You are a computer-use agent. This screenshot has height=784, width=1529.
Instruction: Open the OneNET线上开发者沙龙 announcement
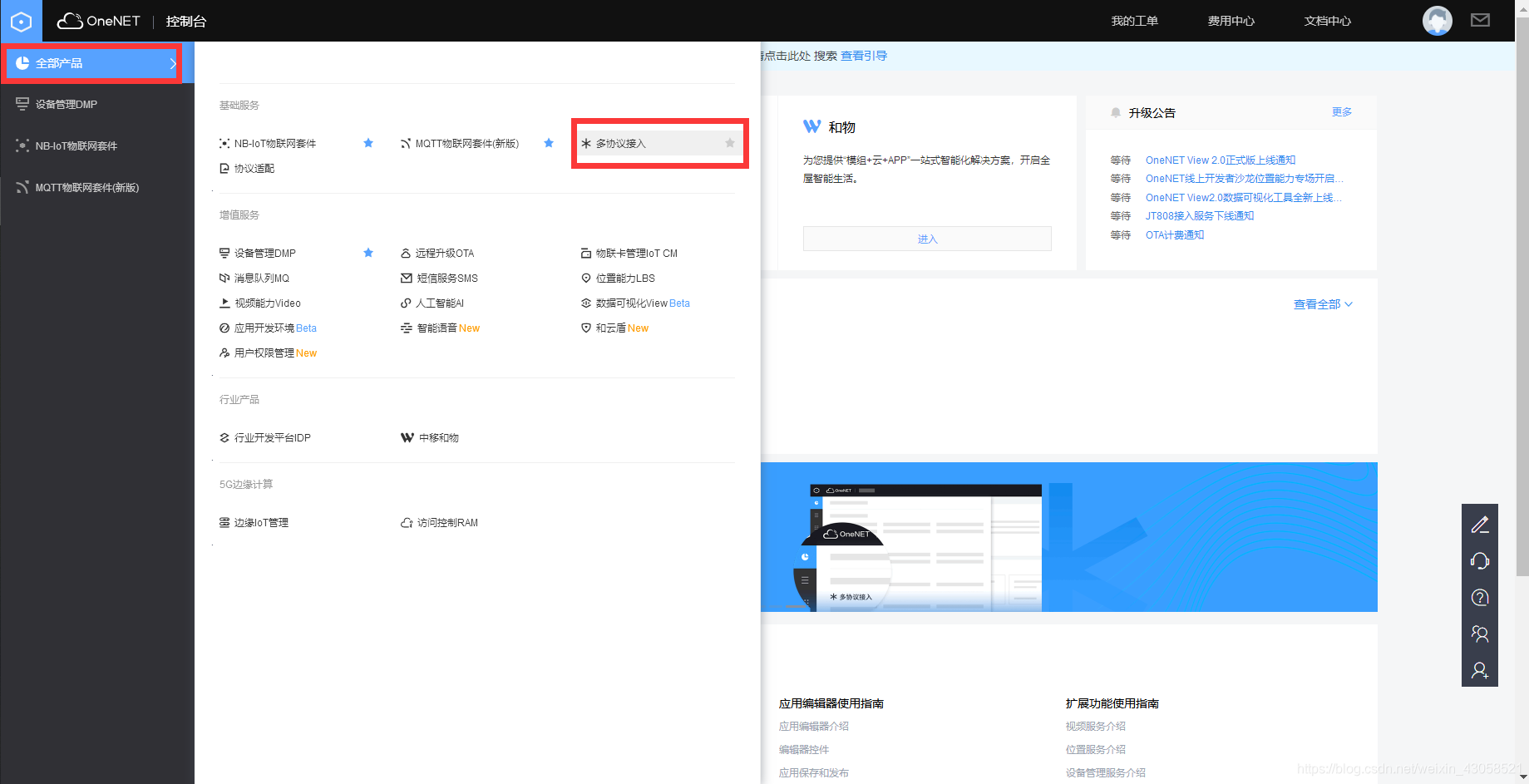point(1244,179)
